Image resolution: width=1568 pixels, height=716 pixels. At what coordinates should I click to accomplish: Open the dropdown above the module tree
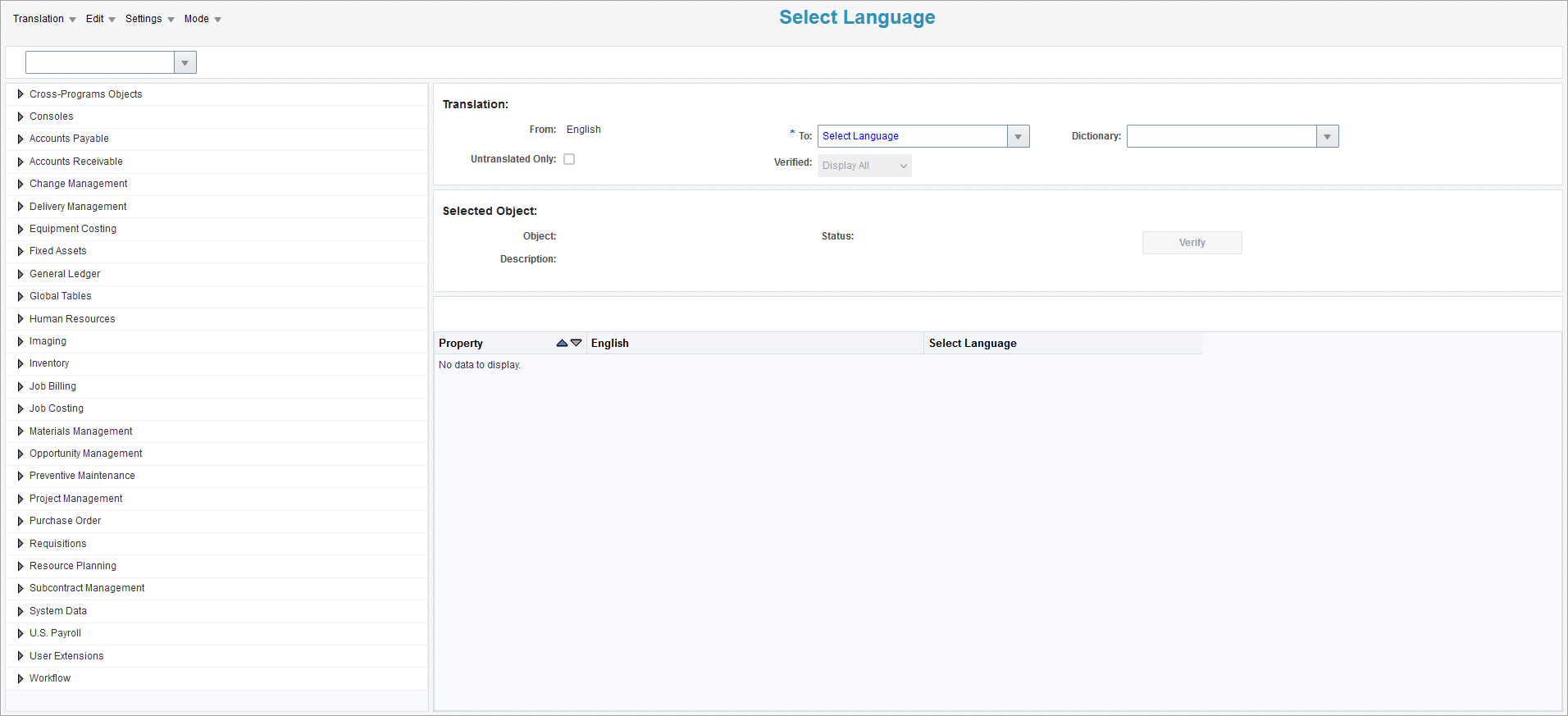(x=185, y=62)
